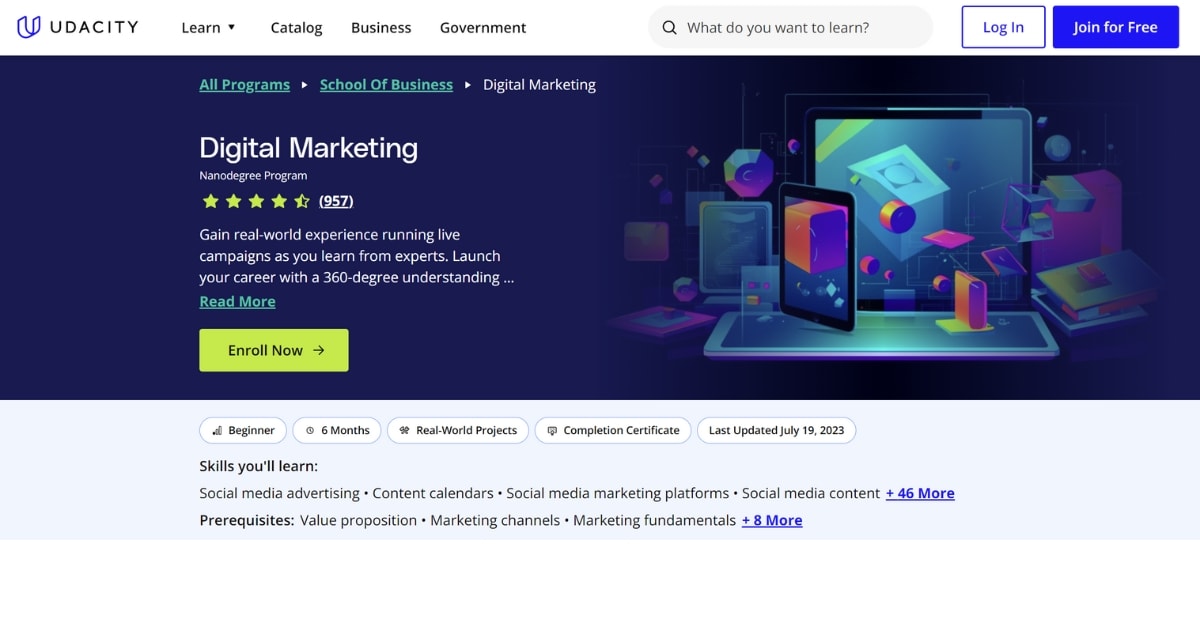Click the Digital Marketing breadcrumb text

[x=539, y=85]
